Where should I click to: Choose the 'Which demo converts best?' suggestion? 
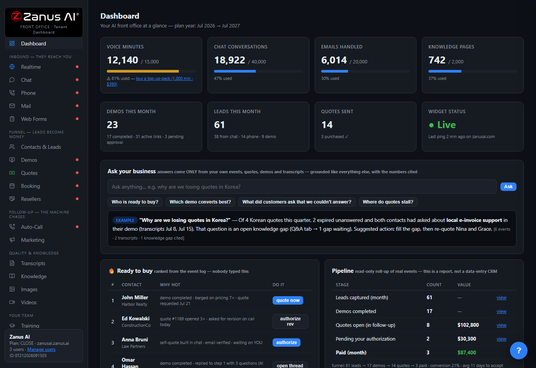(x=200, y=202)
